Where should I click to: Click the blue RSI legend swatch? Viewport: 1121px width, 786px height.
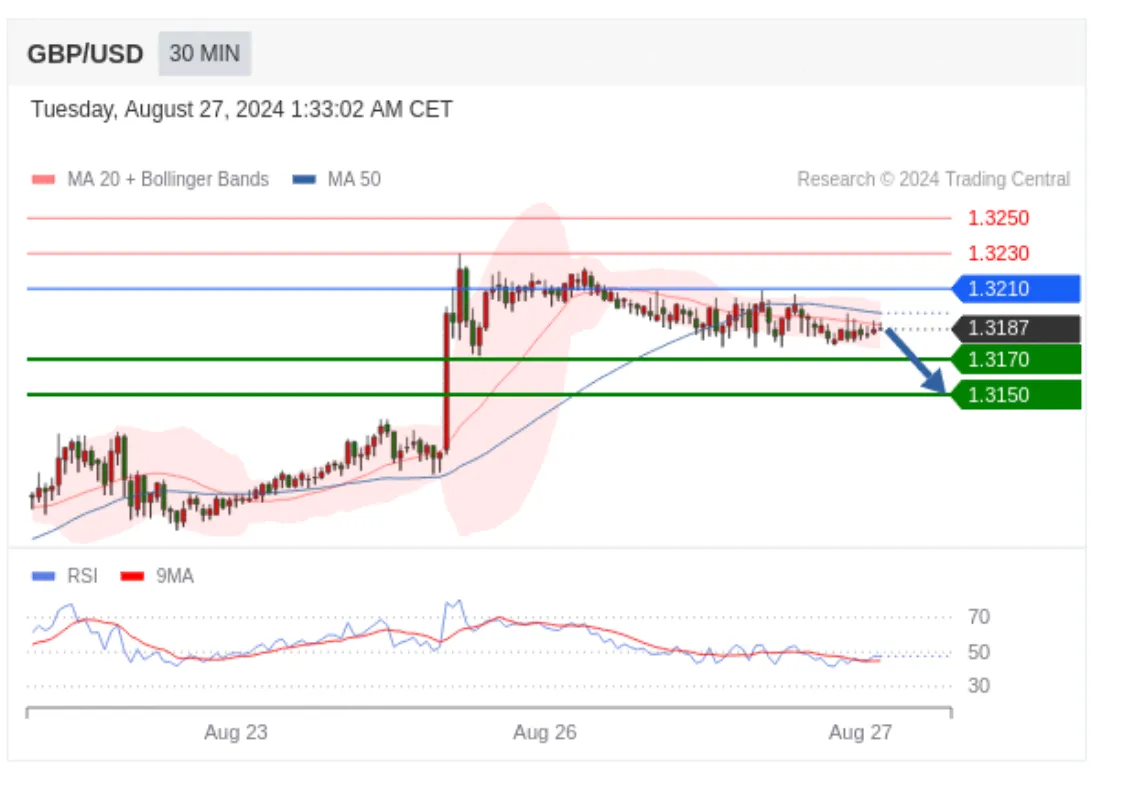point(44,576)
